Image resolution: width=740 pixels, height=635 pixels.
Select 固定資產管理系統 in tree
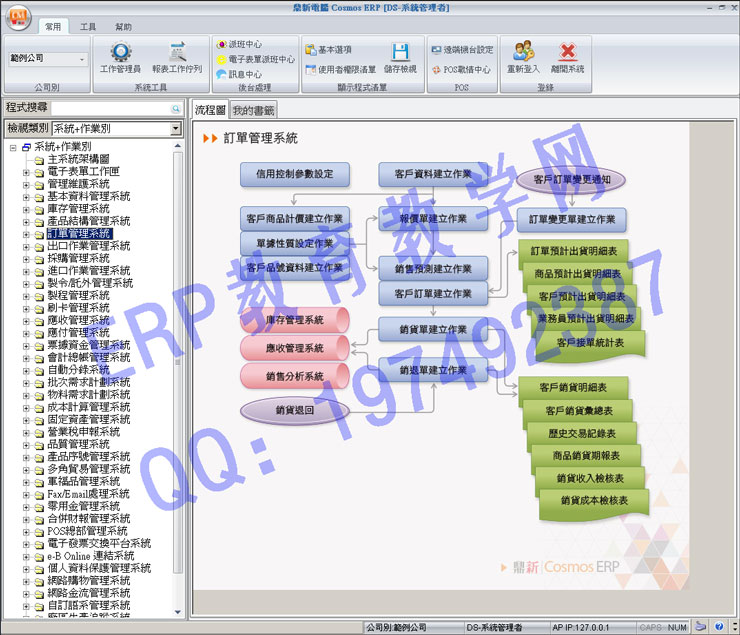(89, 419)
